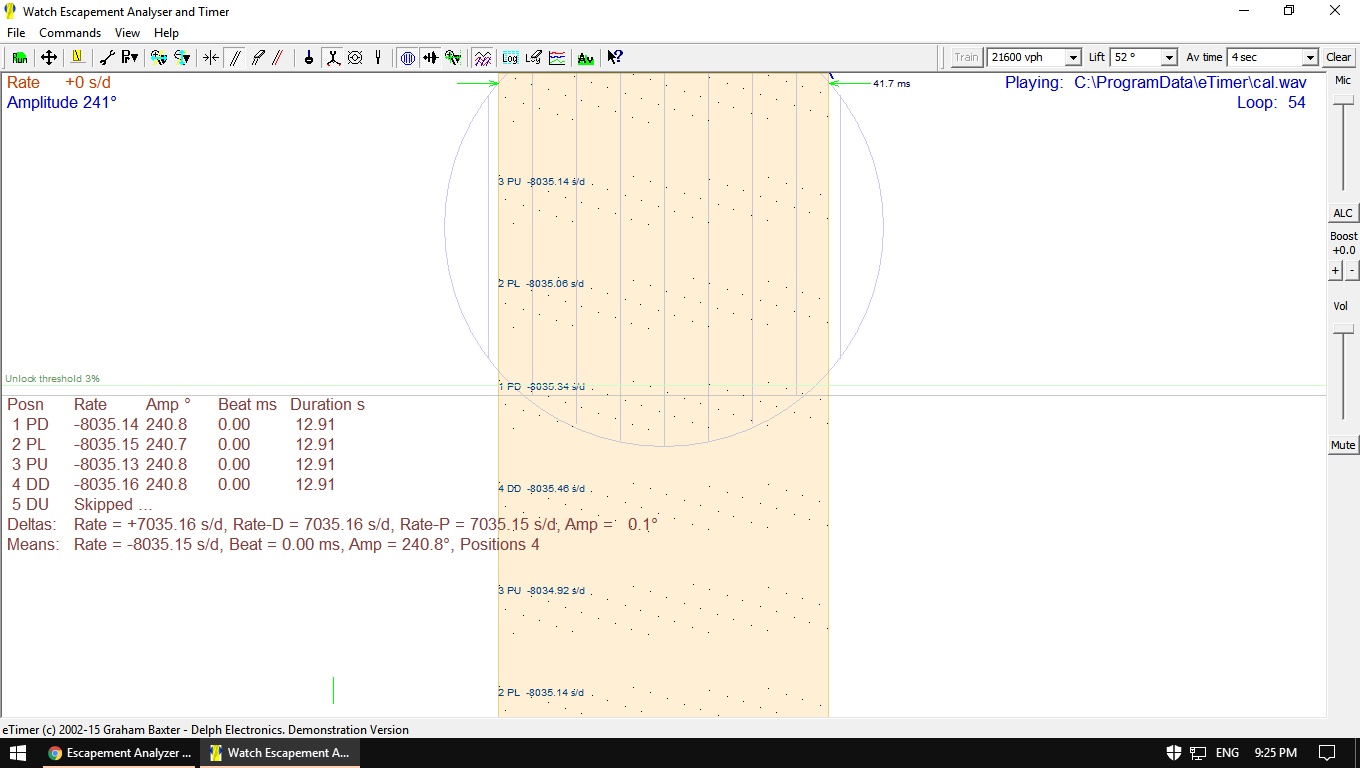Open the wrench settings tool
This screenshot has width=1360, height=768.
(x=107, y=58)
